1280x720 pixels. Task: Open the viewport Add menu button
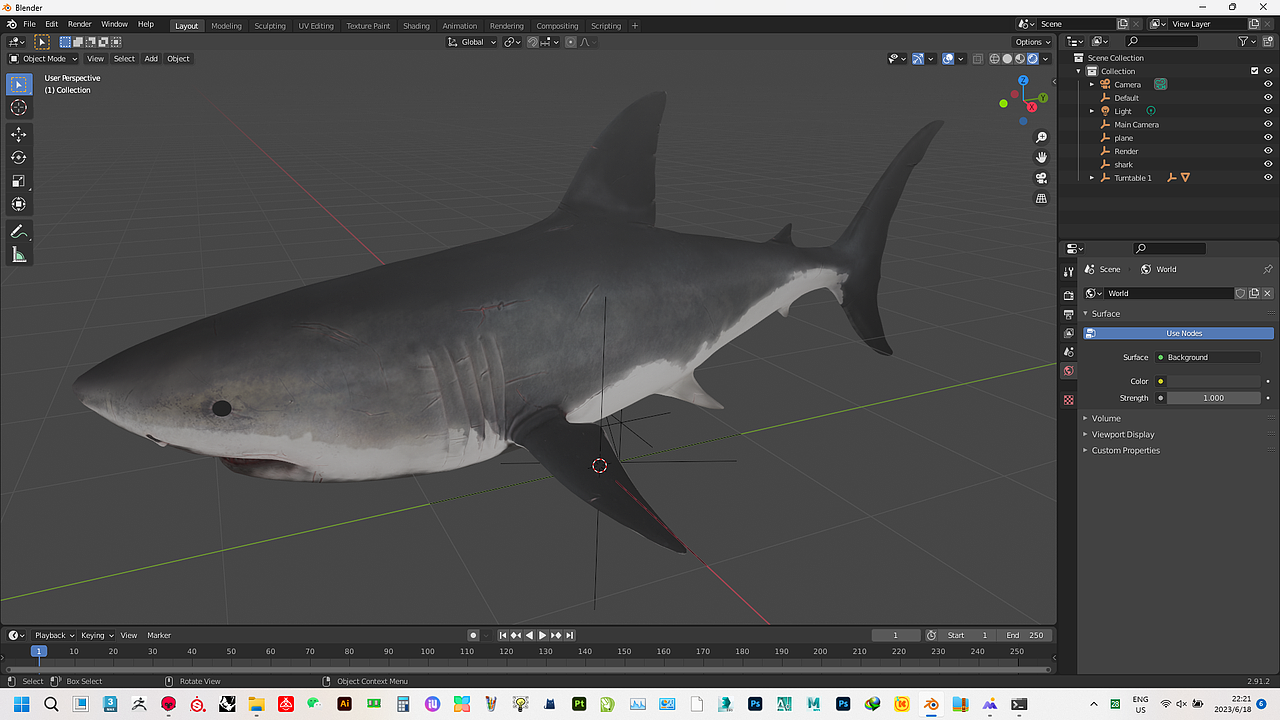pos(151,58)
